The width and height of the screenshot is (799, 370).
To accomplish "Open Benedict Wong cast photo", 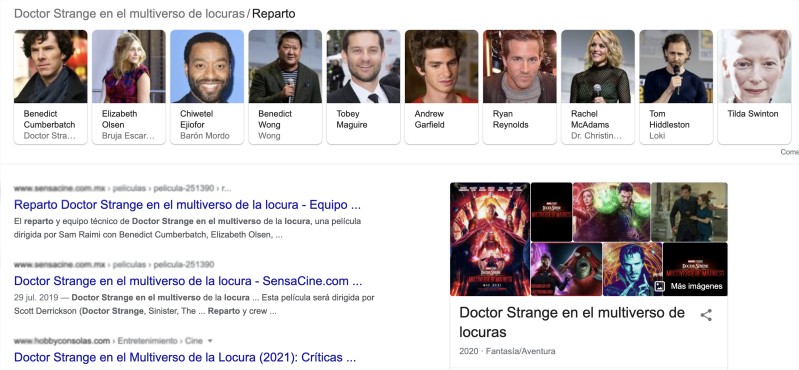I will click(285, 66).
